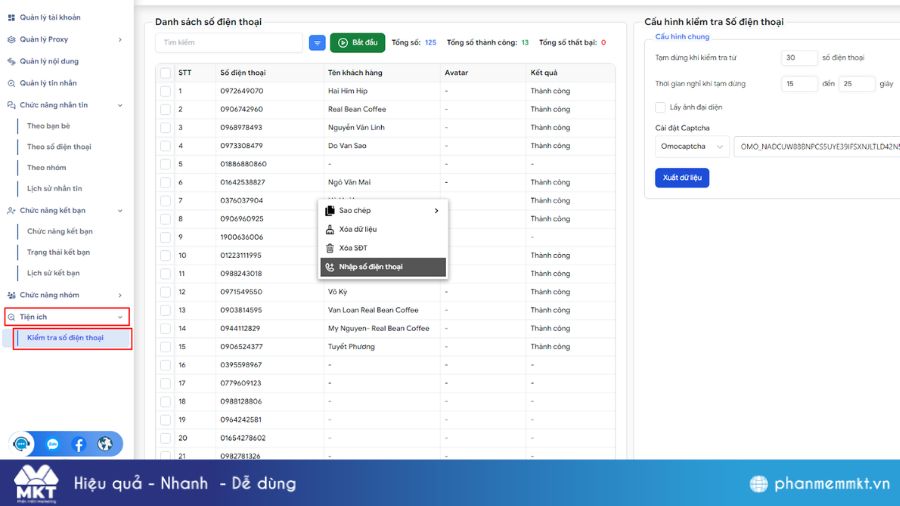Click the captcha API key field
The width and height of the screenshot is (900, 506).
818,146
